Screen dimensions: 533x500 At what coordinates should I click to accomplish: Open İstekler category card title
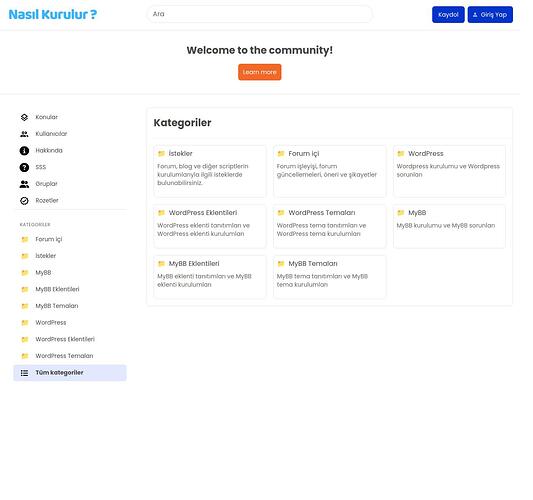180,154
